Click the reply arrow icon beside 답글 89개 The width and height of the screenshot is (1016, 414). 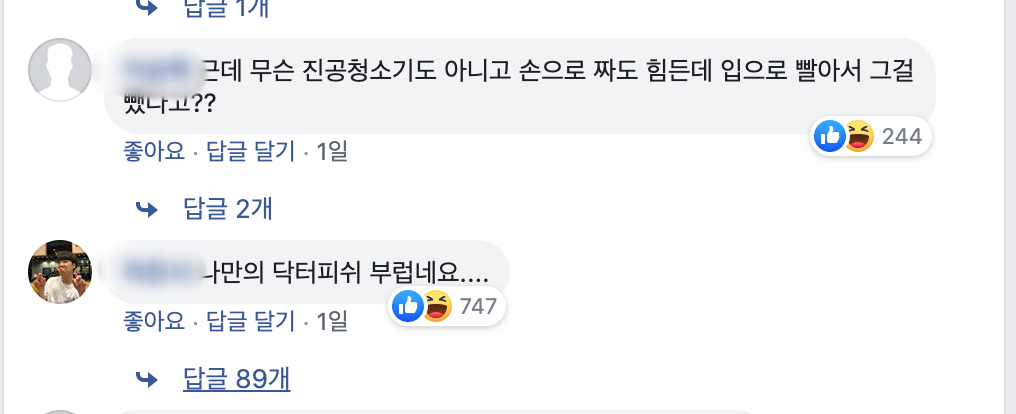(148, 379)
